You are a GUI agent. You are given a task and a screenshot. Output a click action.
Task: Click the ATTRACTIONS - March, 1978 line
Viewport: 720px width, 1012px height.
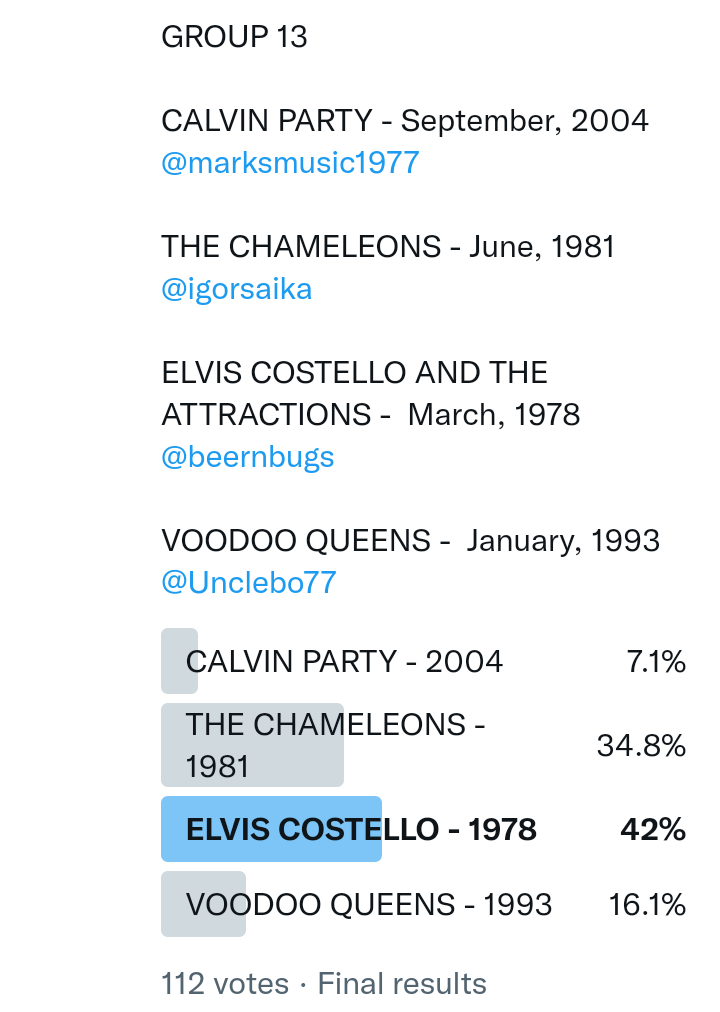[x=371, y=415]
